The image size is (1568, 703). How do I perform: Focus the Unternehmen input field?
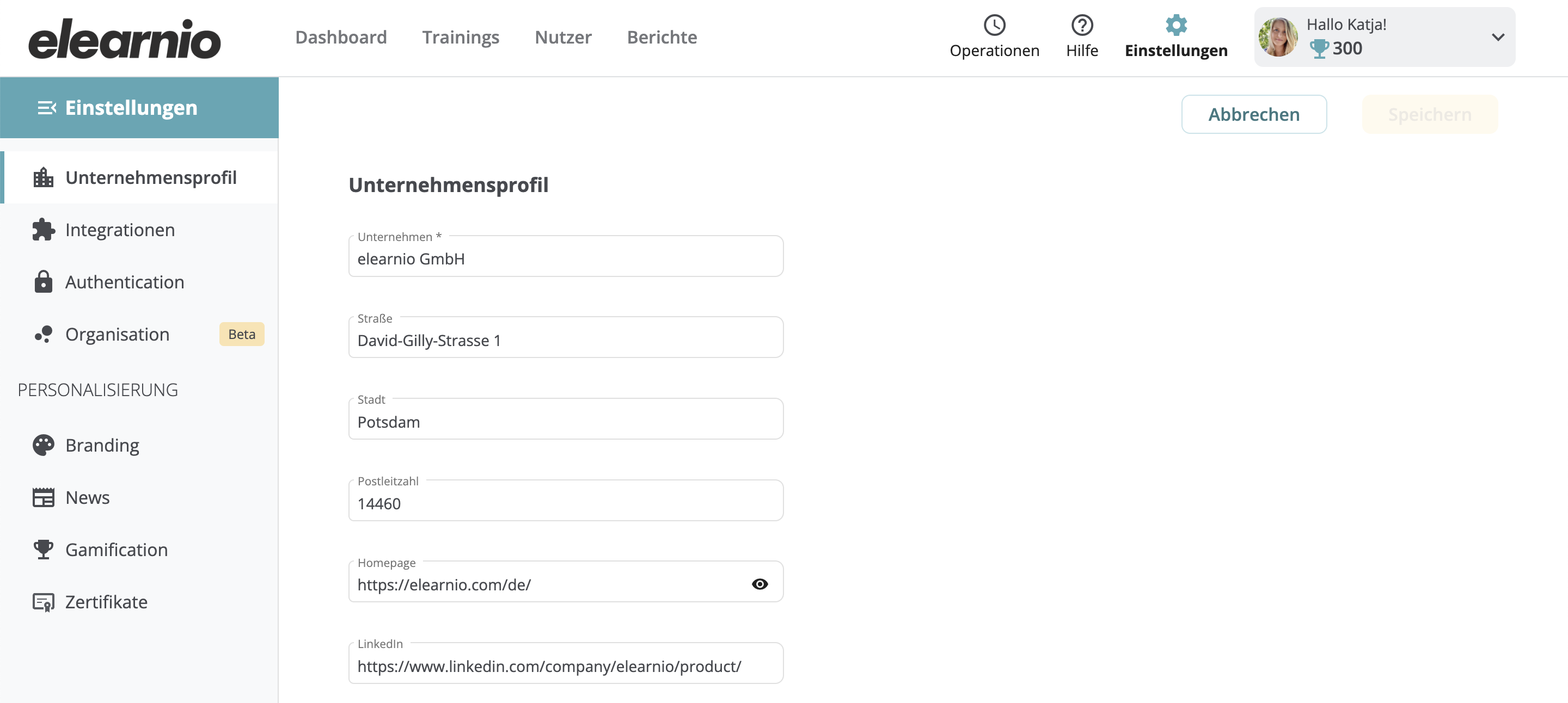[x=566, y=256]
